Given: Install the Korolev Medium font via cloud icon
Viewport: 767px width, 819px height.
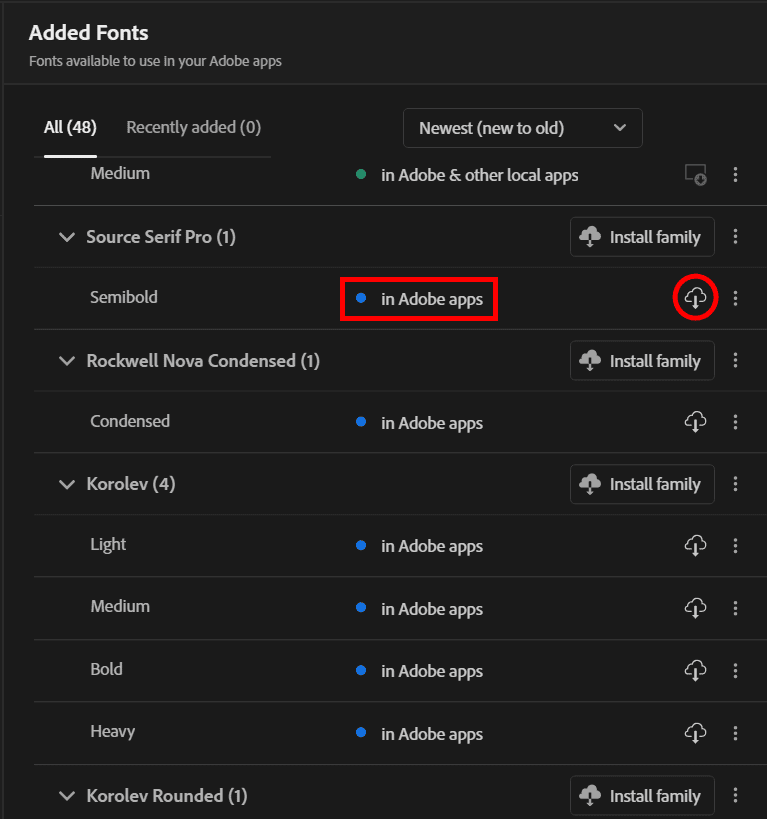Looking at the screenshot, I should [x=696, y=608].
